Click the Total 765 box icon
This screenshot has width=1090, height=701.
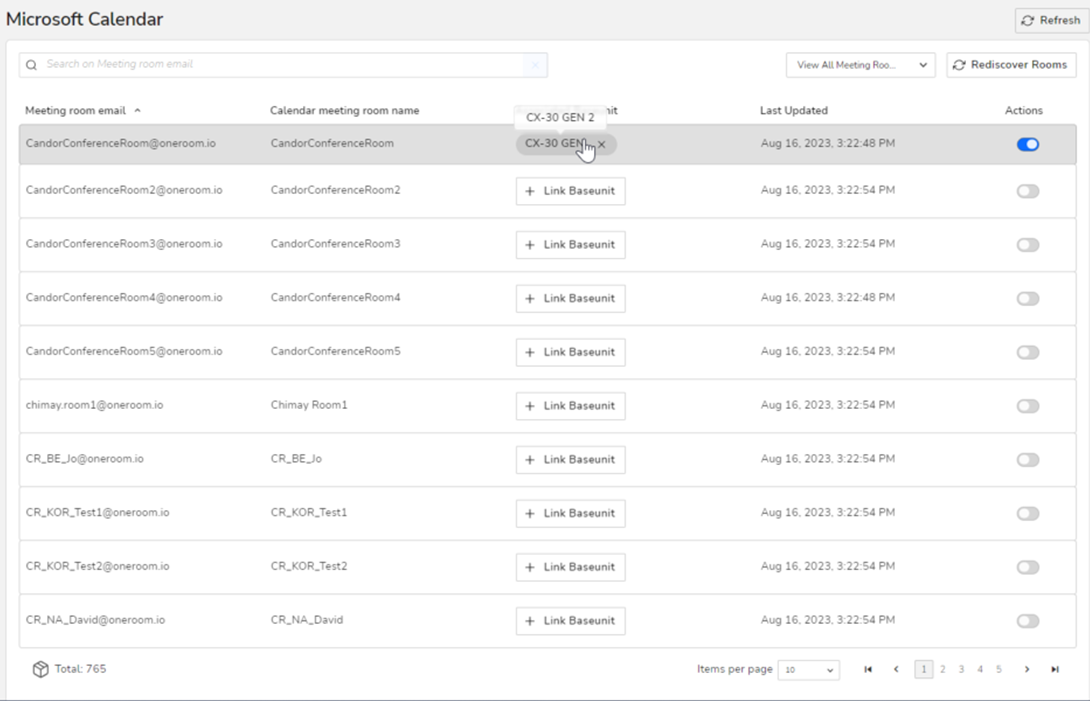pos(40,669)
